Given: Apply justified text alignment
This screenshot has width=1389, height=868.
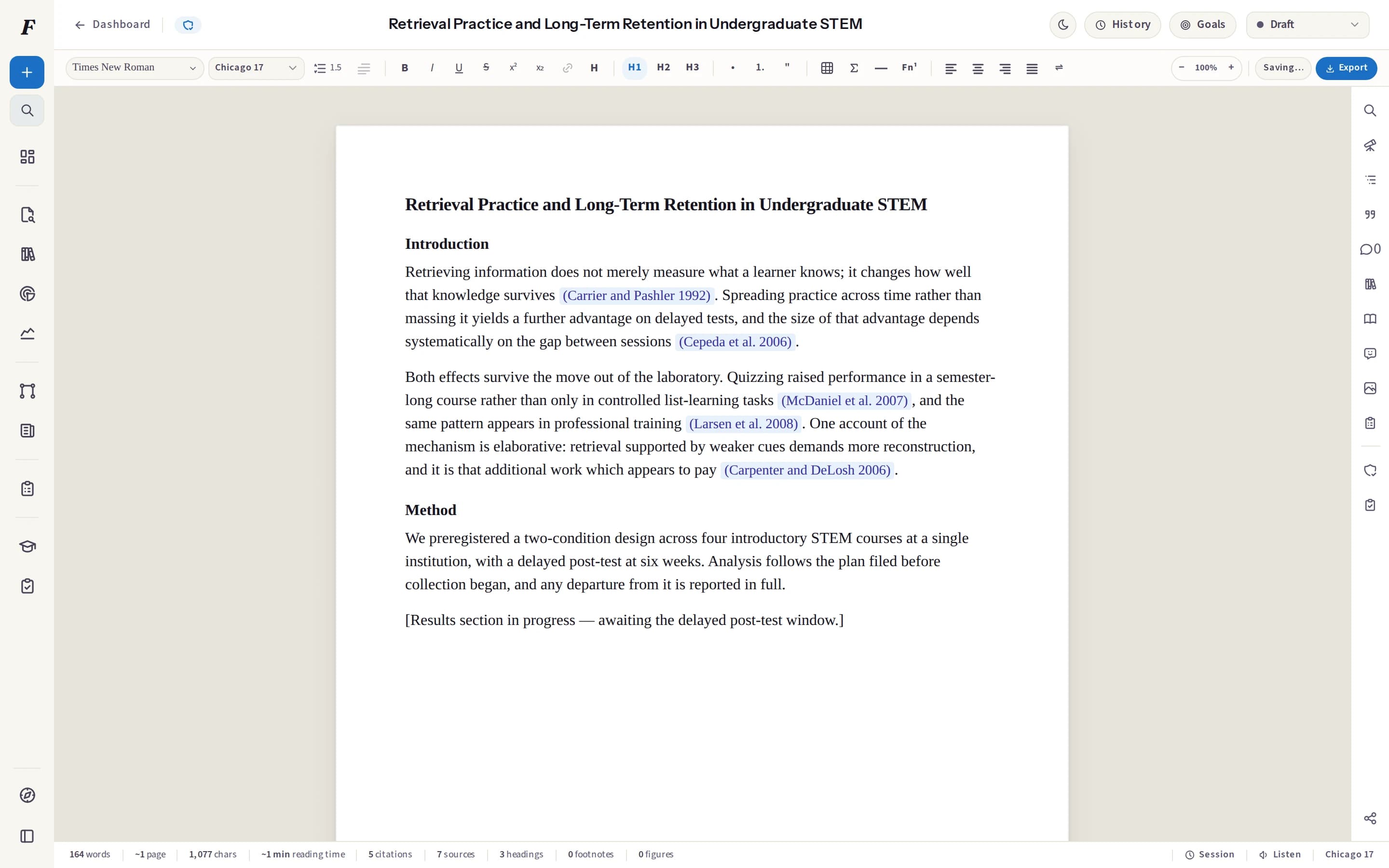Looking at the screenshot, I should 1032,68.
